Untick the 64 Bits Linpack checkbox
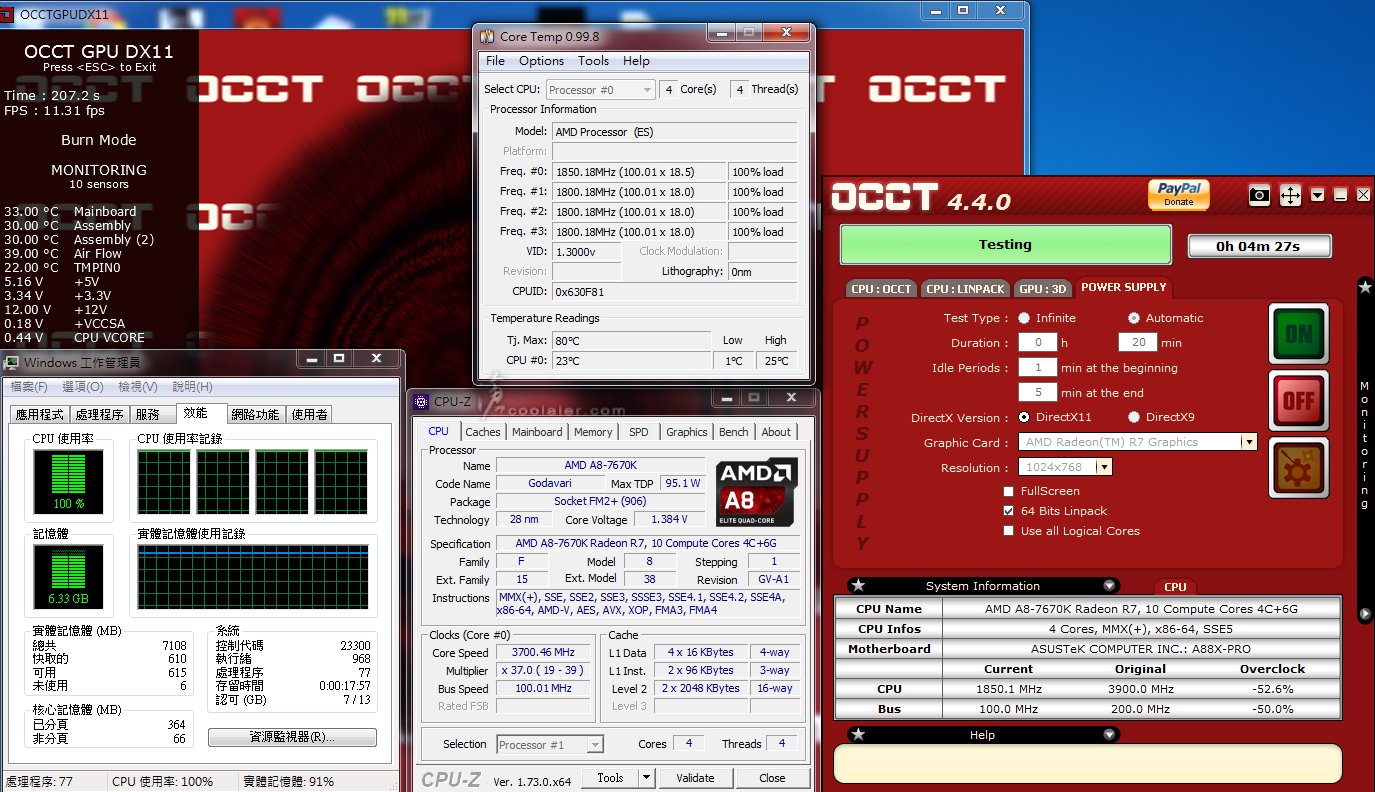This screenshot has width=1375, height=792. pyautogui.click(x=1009, y=511)
